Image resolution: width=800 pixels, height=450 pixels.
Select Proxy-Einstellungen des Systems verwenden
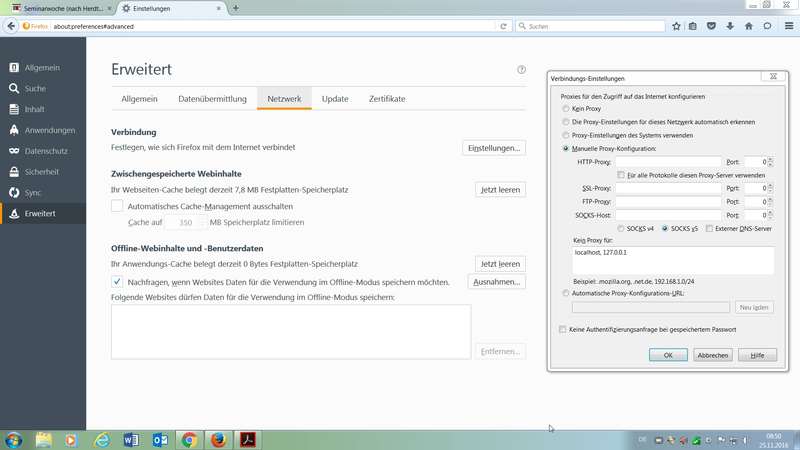pos(565,135)
